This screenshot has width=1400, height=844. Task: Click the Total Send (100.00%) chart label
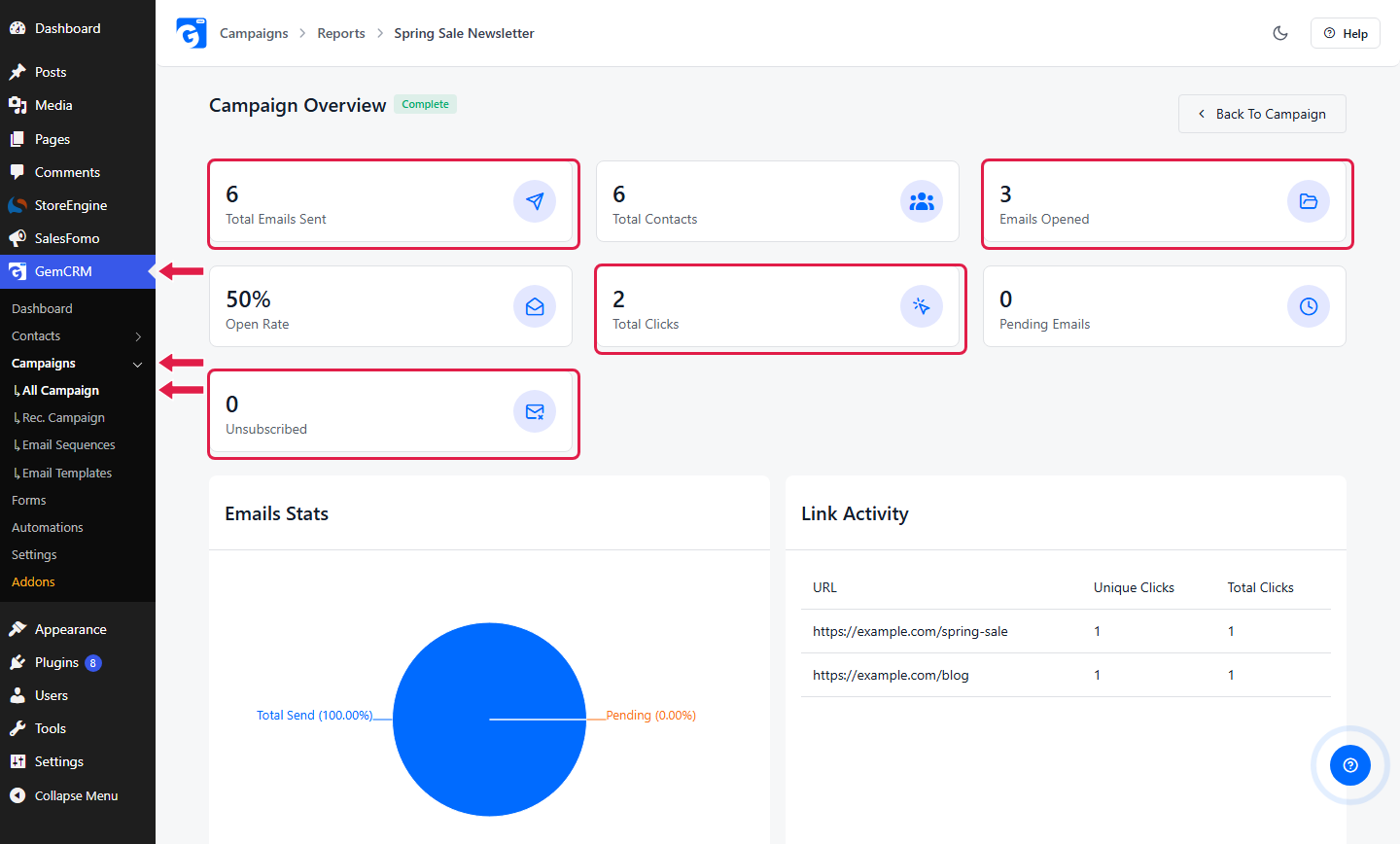[x=315, y=715]
